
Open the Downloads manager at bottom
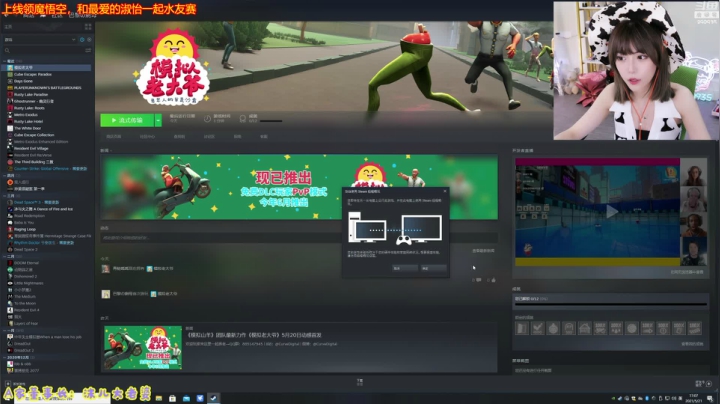[360, 382]
